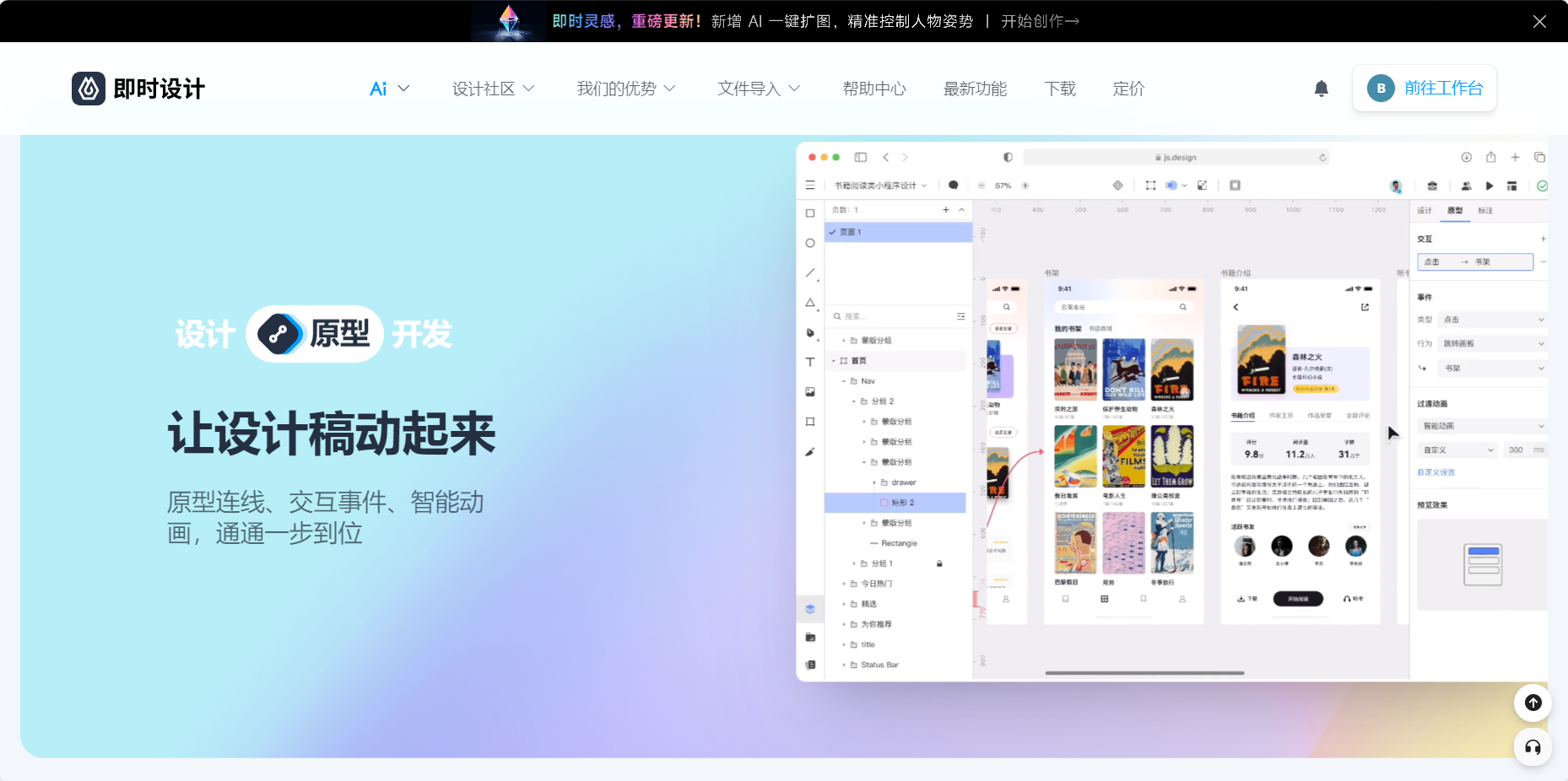This screenshot has width=1568, height=781.
Task: Click the 300 ms duration field
Action: [1525, 450]
